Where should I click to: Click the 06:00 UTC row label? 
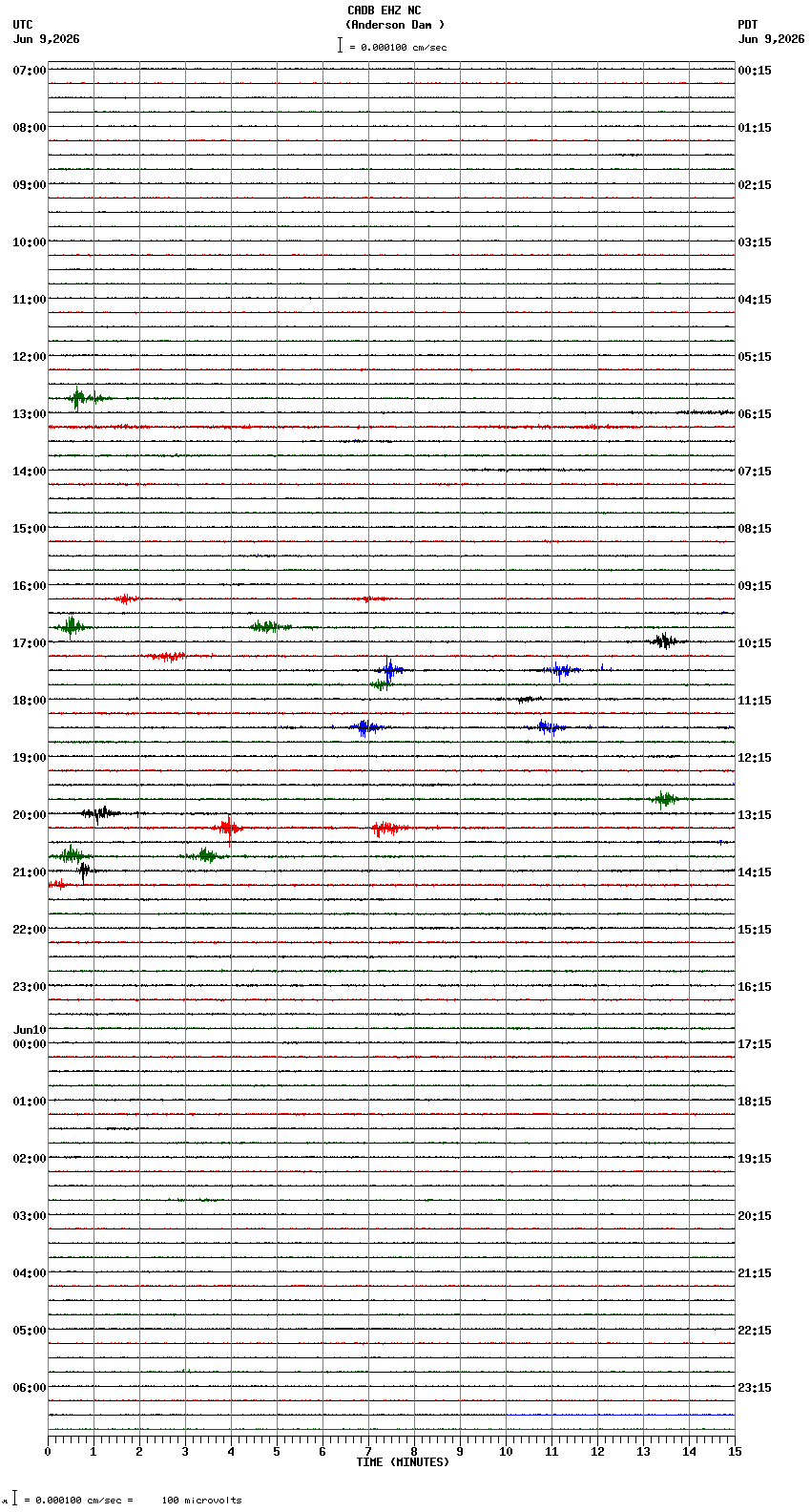click(x=30, y=1388)
